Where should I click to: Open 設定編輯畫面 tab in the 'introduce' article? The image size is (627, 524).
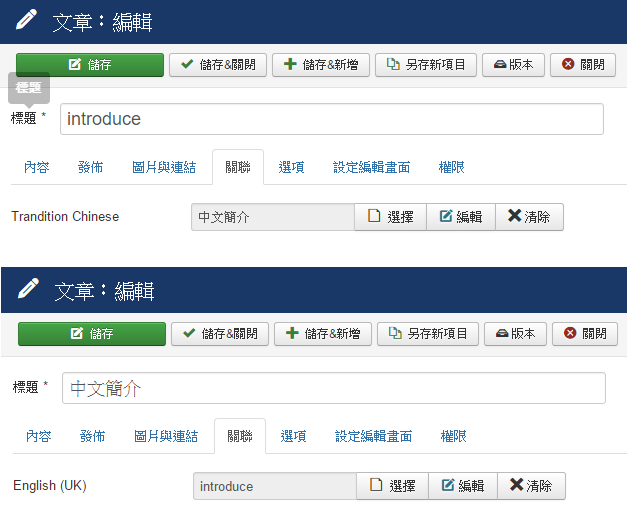point(371,167)
